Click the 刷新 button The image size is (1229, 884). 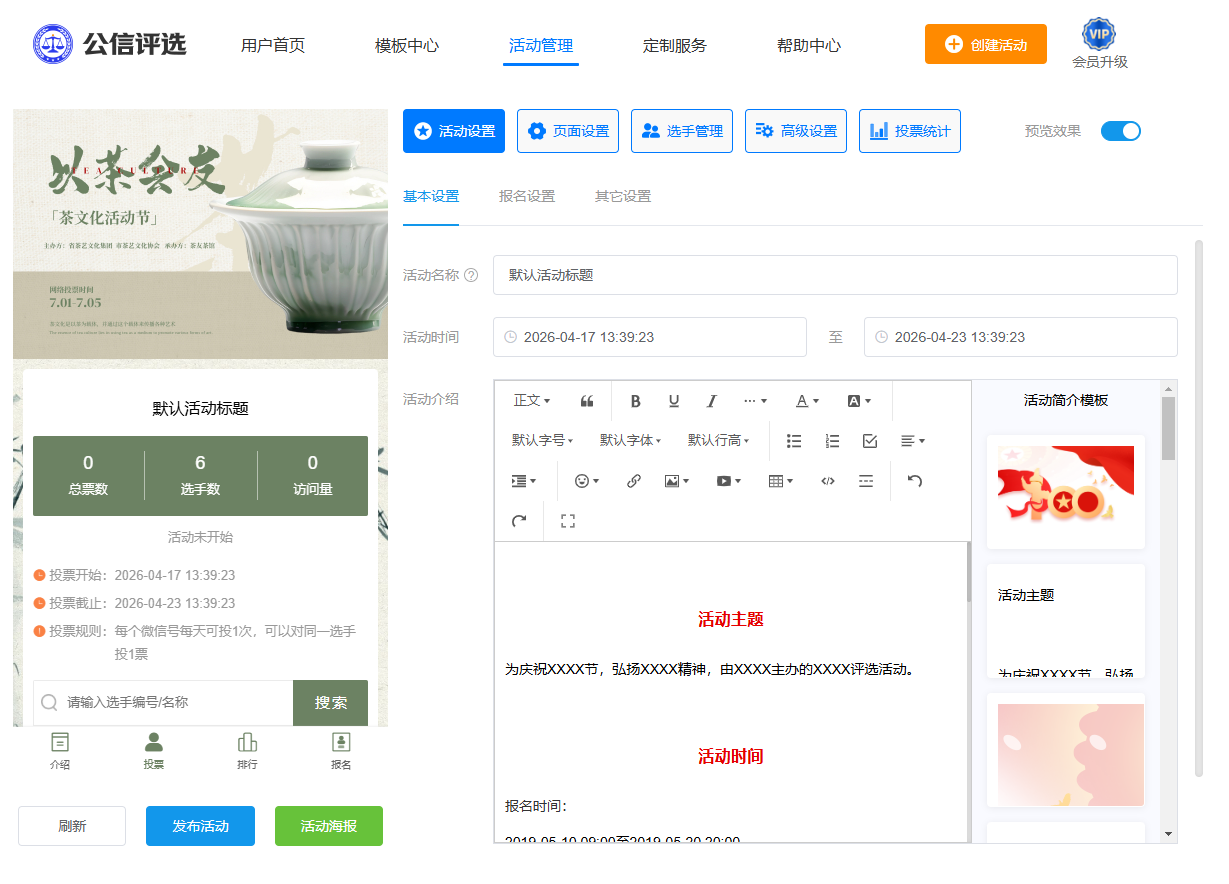click(x=72, y=826)
